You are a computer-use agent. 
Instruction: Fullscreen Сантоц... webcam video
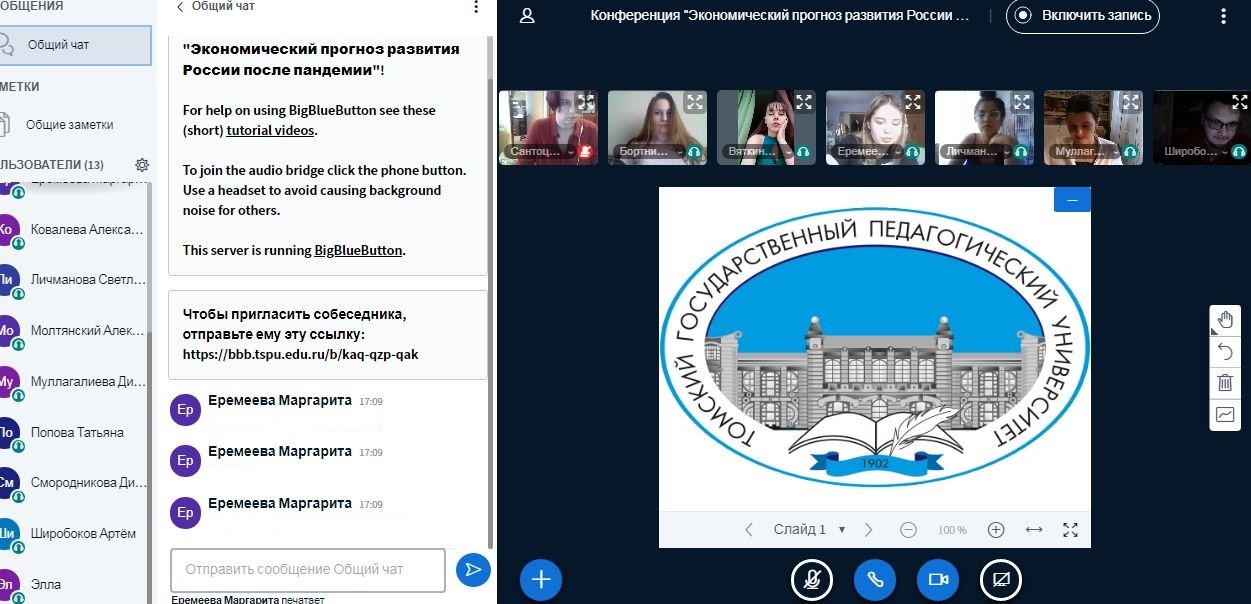point(586,101)
